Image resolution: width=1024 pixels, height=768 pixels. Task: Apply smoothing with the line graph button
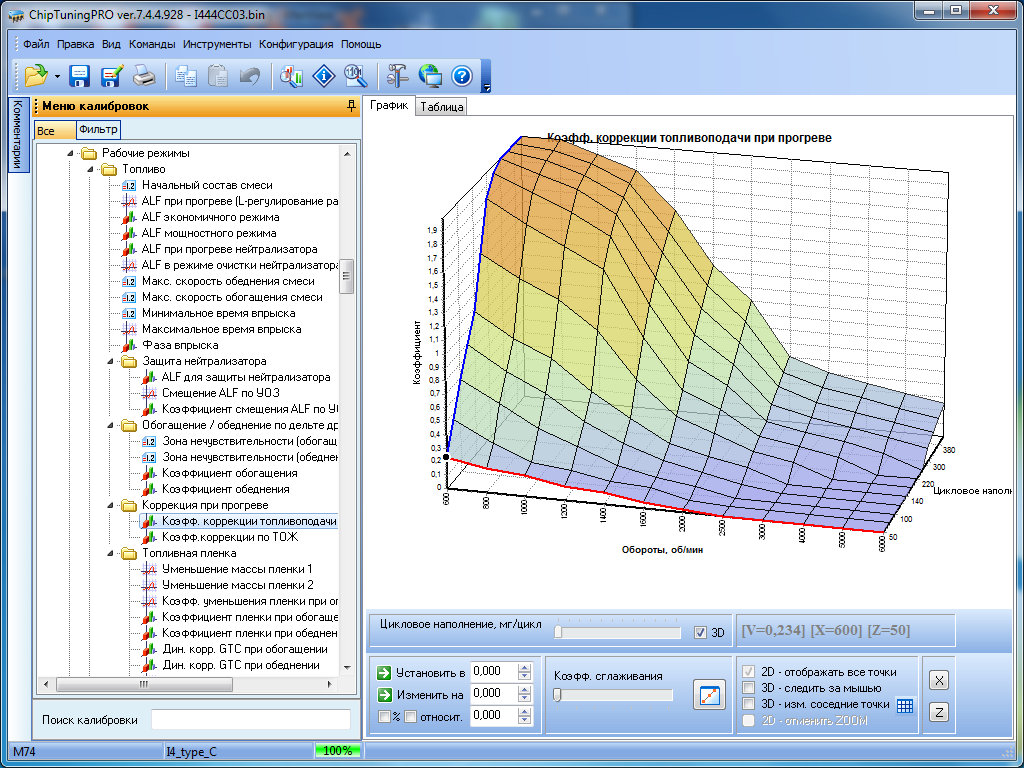pos(708,695)
